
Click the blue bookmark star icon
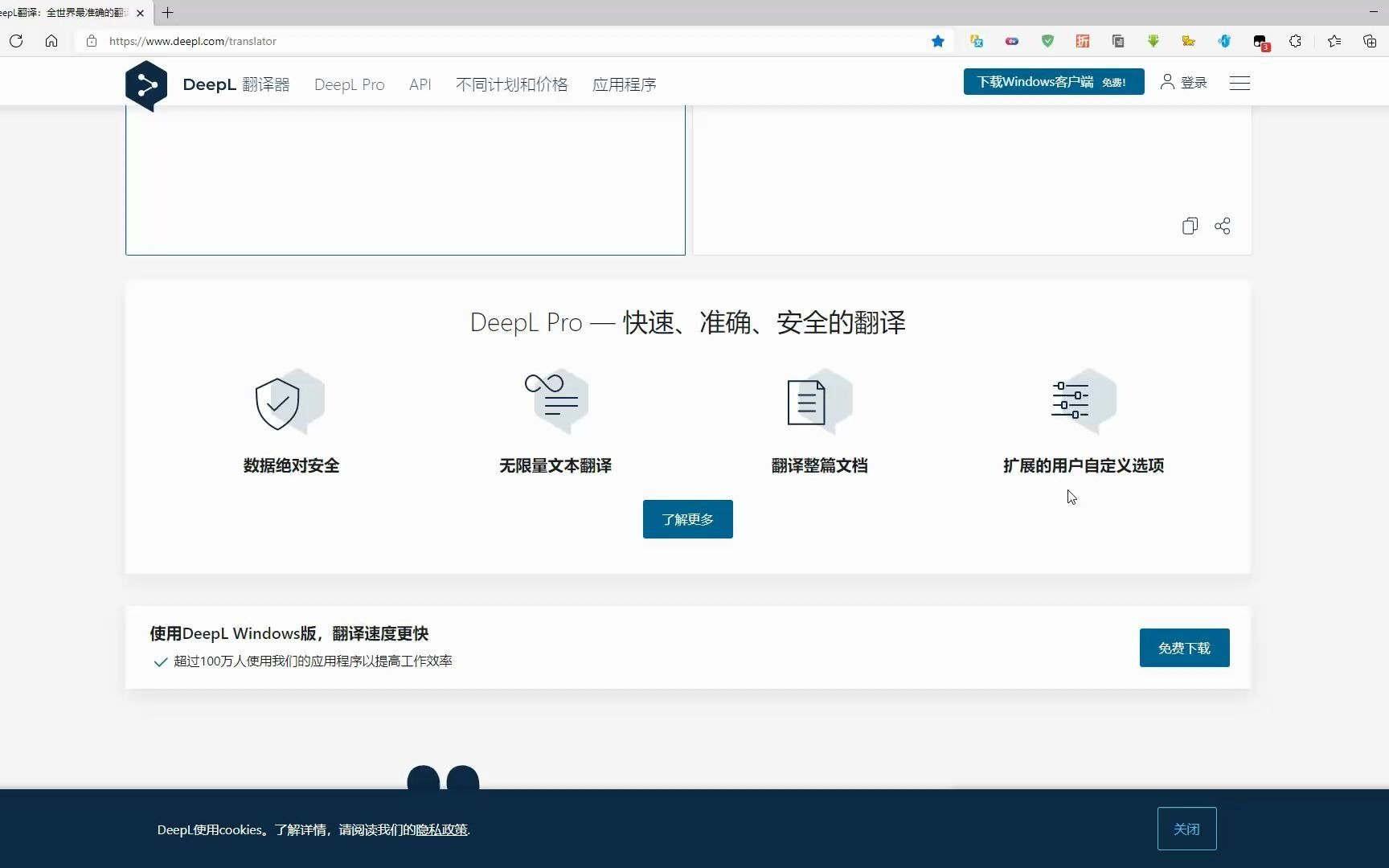click(x=937, y=41)
